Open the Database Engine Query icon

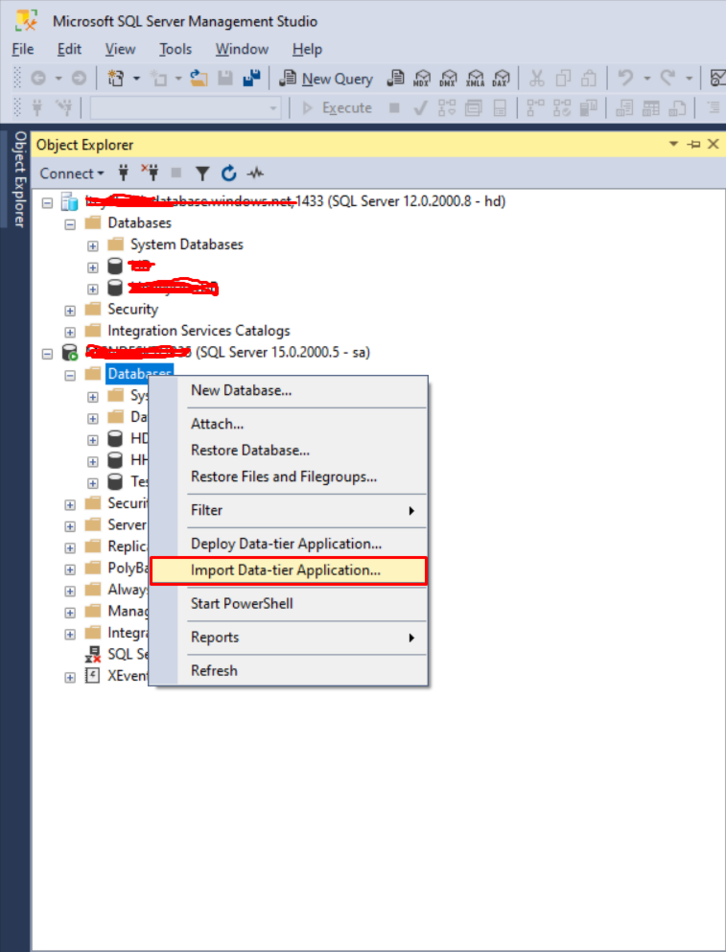396,78
